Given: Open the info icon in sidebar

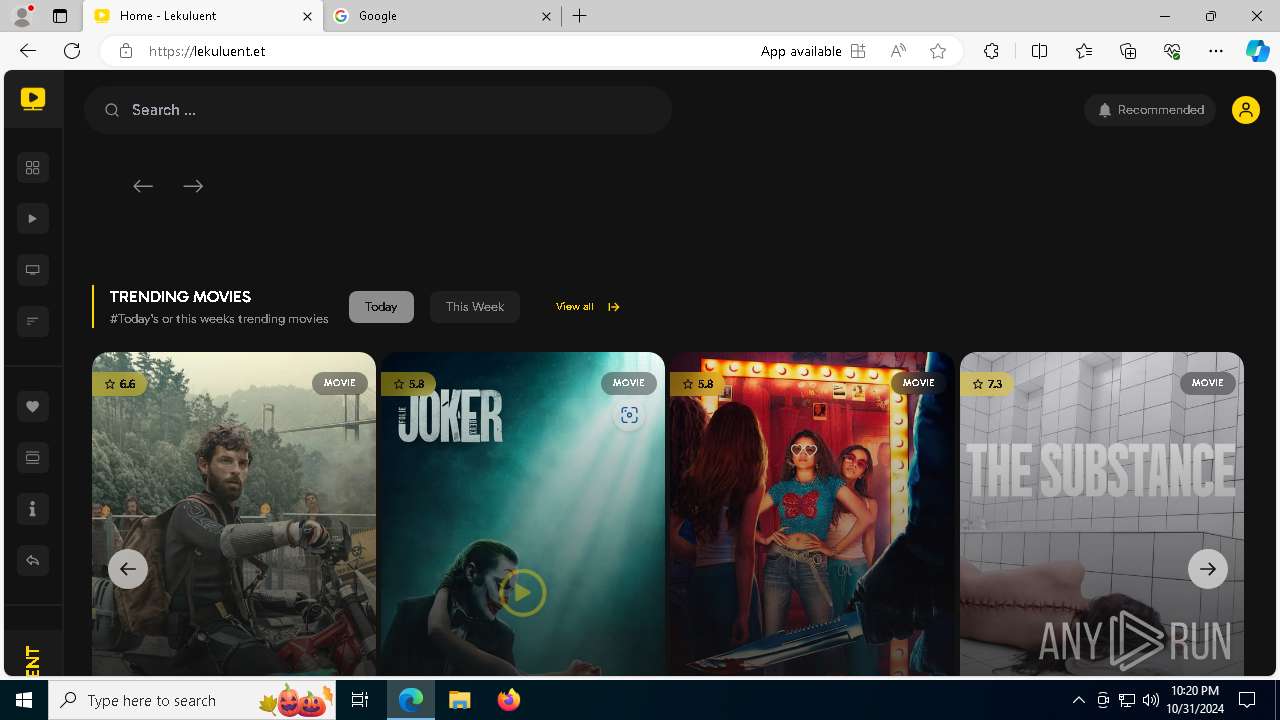Looking at the screenshot, I should point(33,509).
